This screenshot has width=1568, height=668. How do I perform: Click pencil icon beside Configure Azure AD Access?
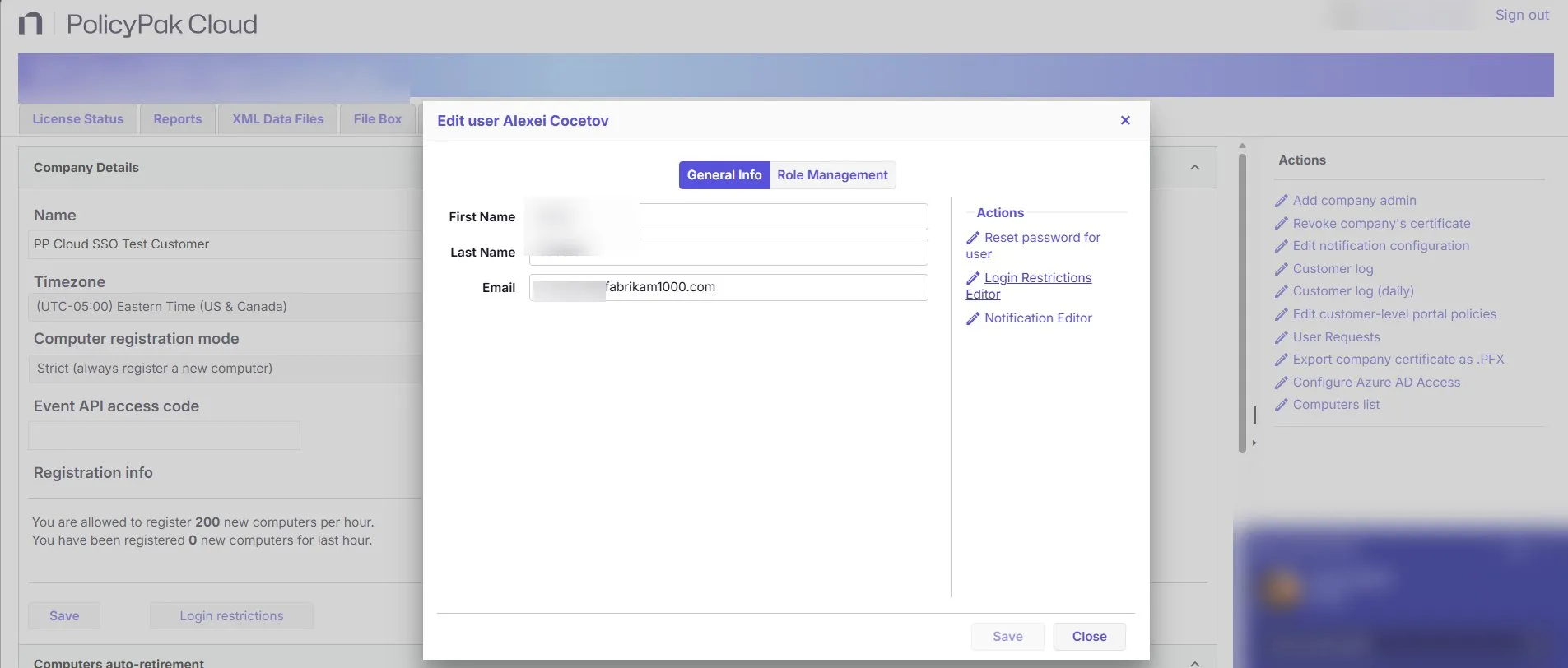click(x=1282, y=383)
